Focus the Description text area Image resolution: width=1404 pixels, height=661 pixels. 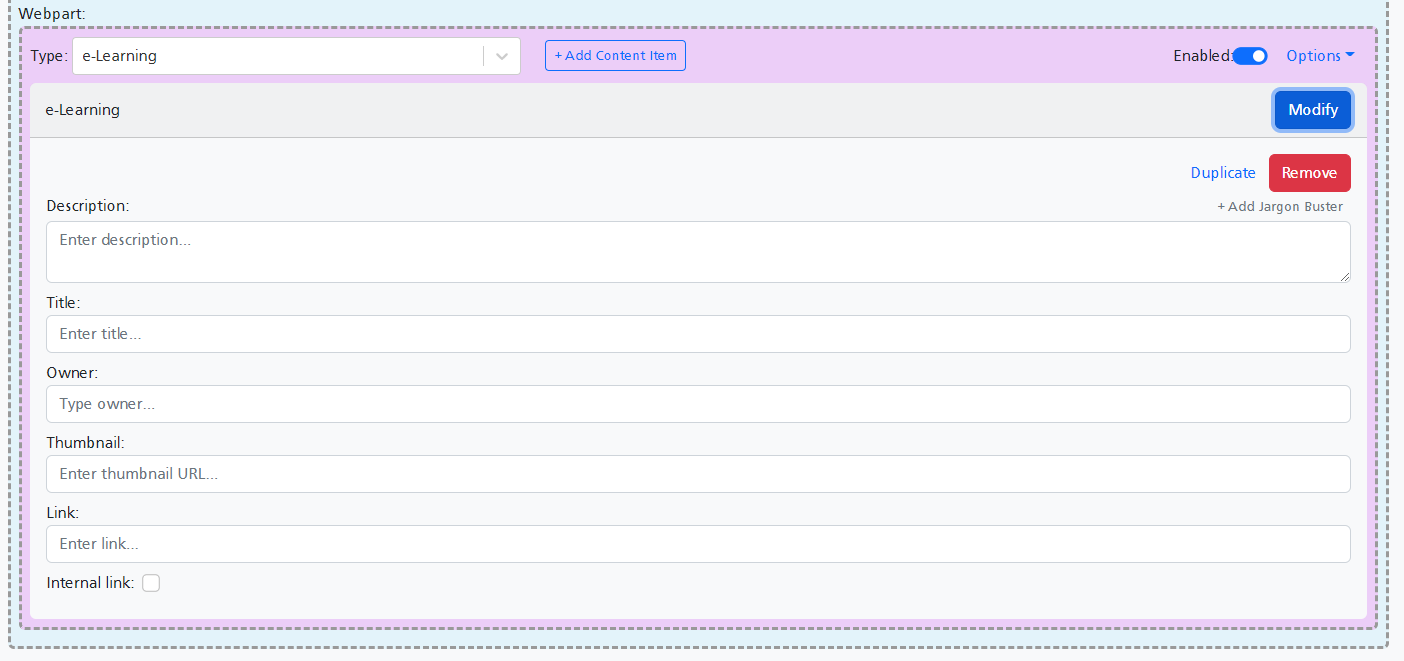click(x=698, y=252)
